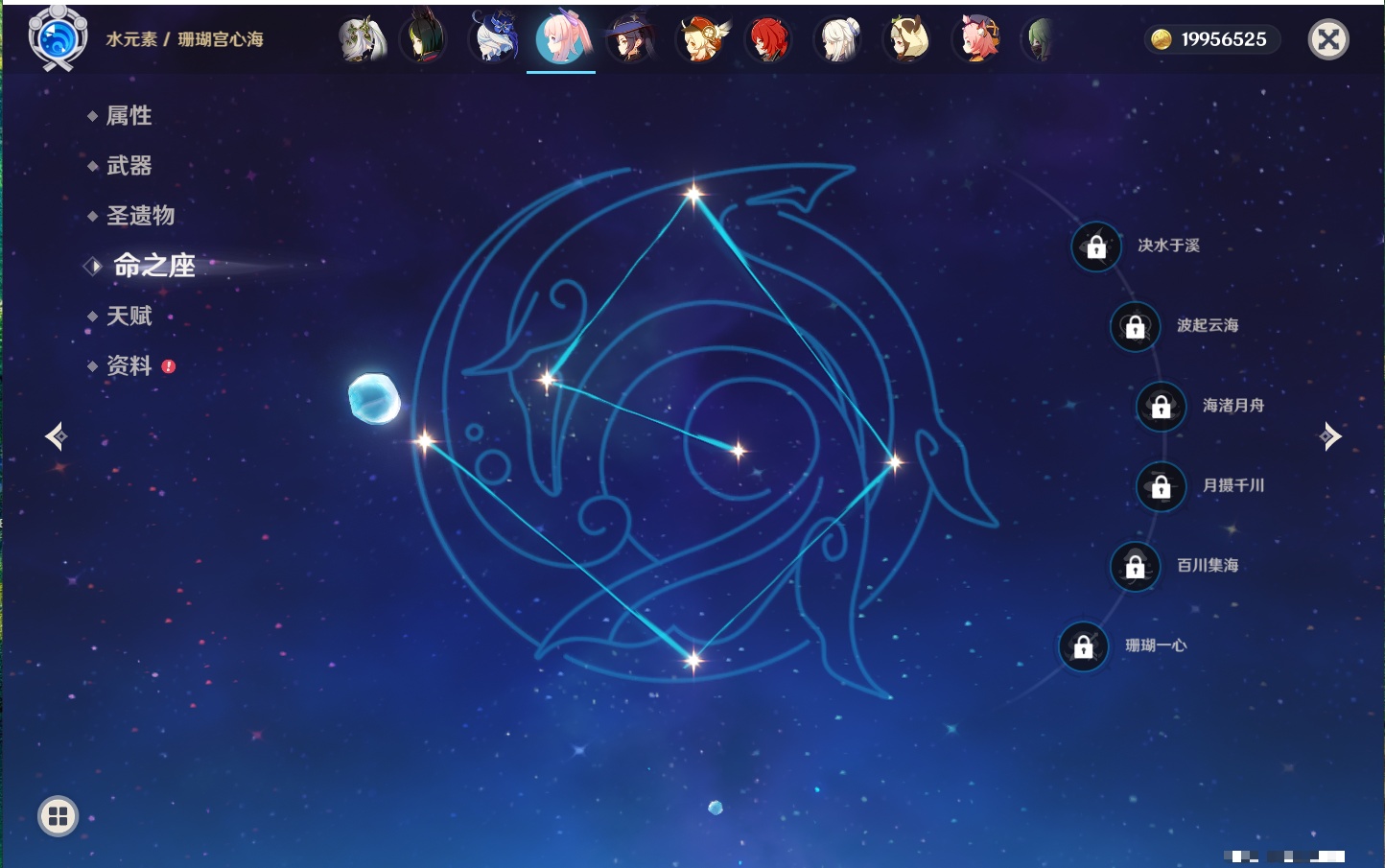
Task: Click the gold Mora coin icon
Action: [x=1161, y=39]
